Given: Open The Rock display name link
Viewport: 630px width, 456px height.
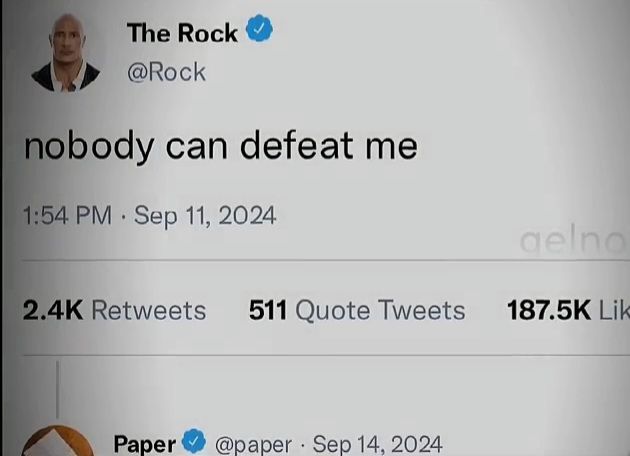Looking at the screenshot, I should coord(182,33).
